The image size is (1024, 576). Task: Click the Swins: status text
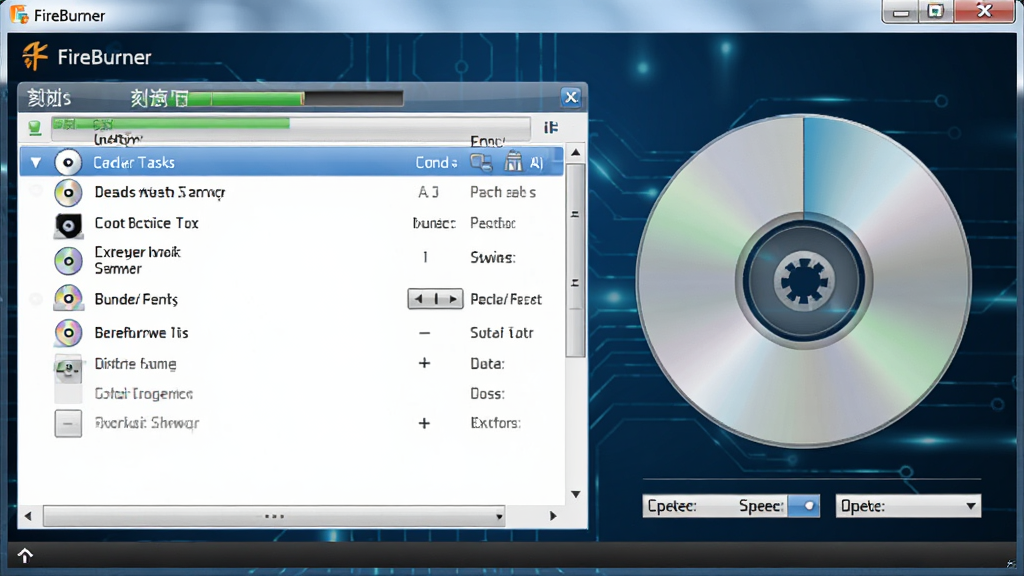coord(493,258)
